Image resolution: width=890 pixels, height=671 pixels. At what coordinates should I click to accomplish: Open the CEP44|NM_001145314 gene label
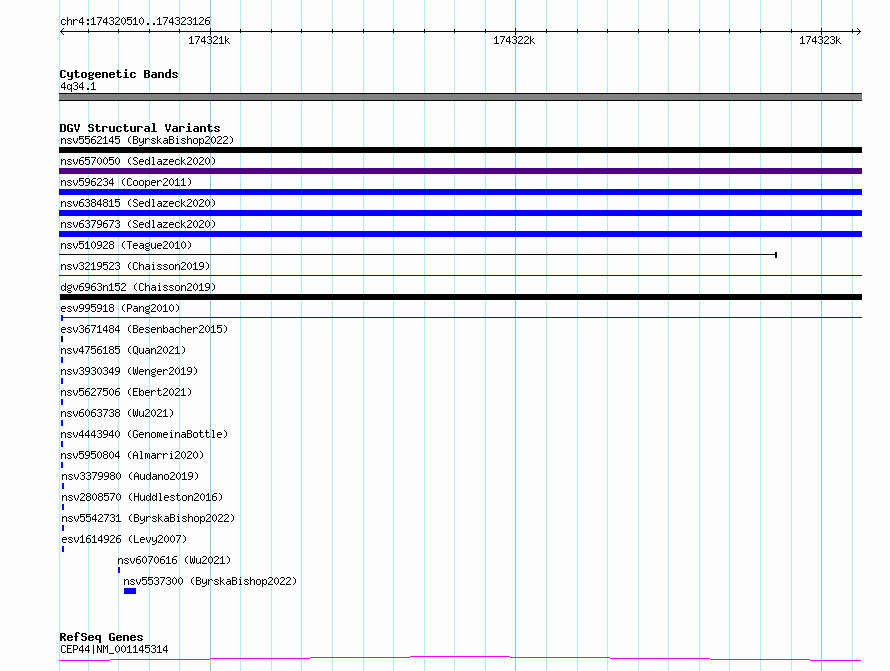[114, 649]
